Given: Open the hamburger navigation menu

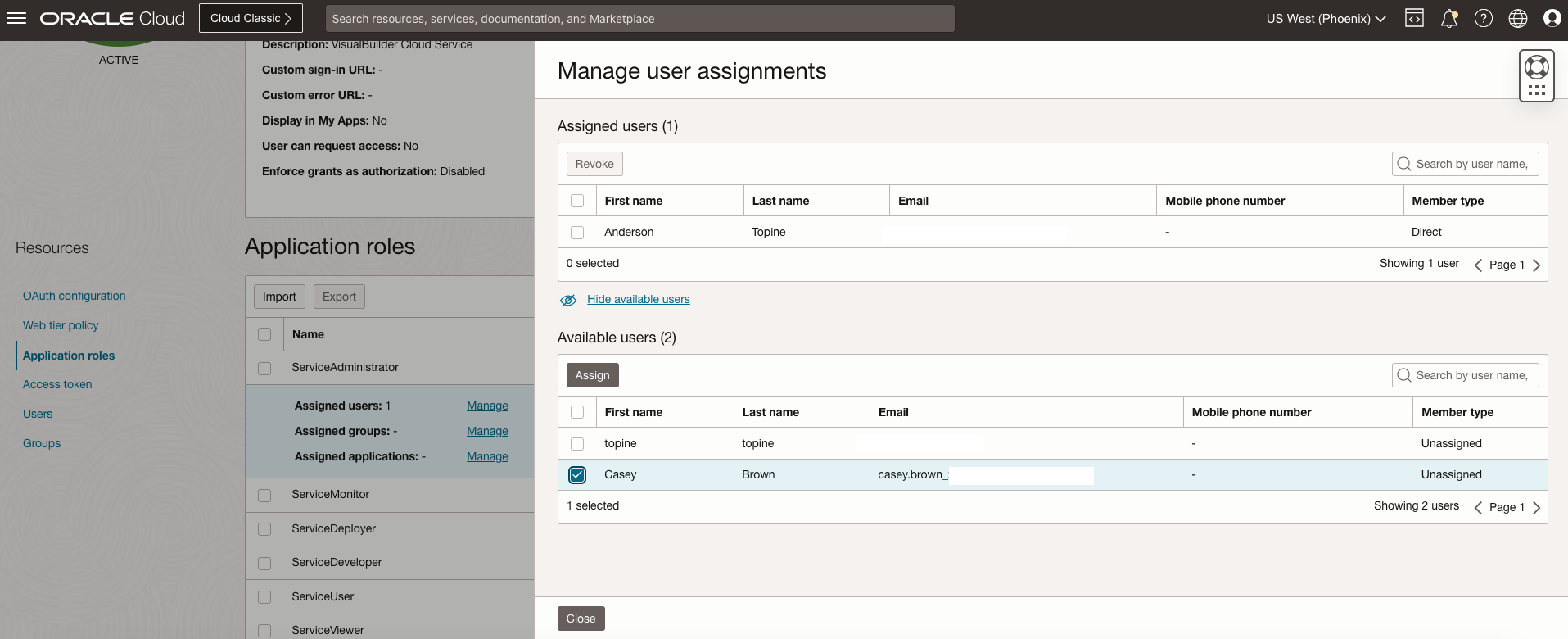Looking at the screenshot, I should (16, 18).
